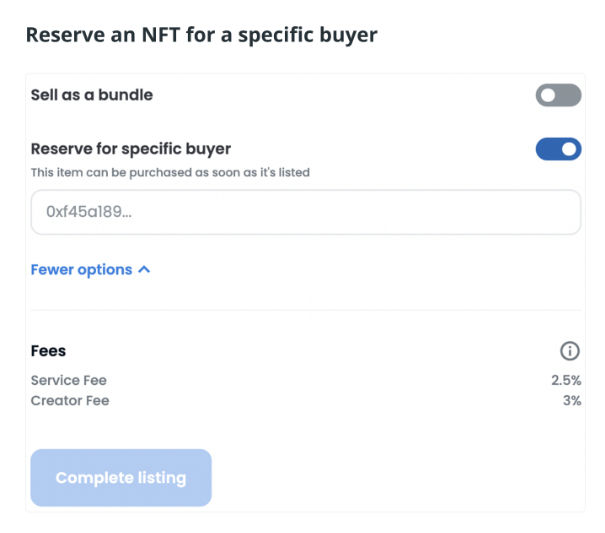Disable the Reserve for specific buyer switch
605x533 pixels.
558,150
